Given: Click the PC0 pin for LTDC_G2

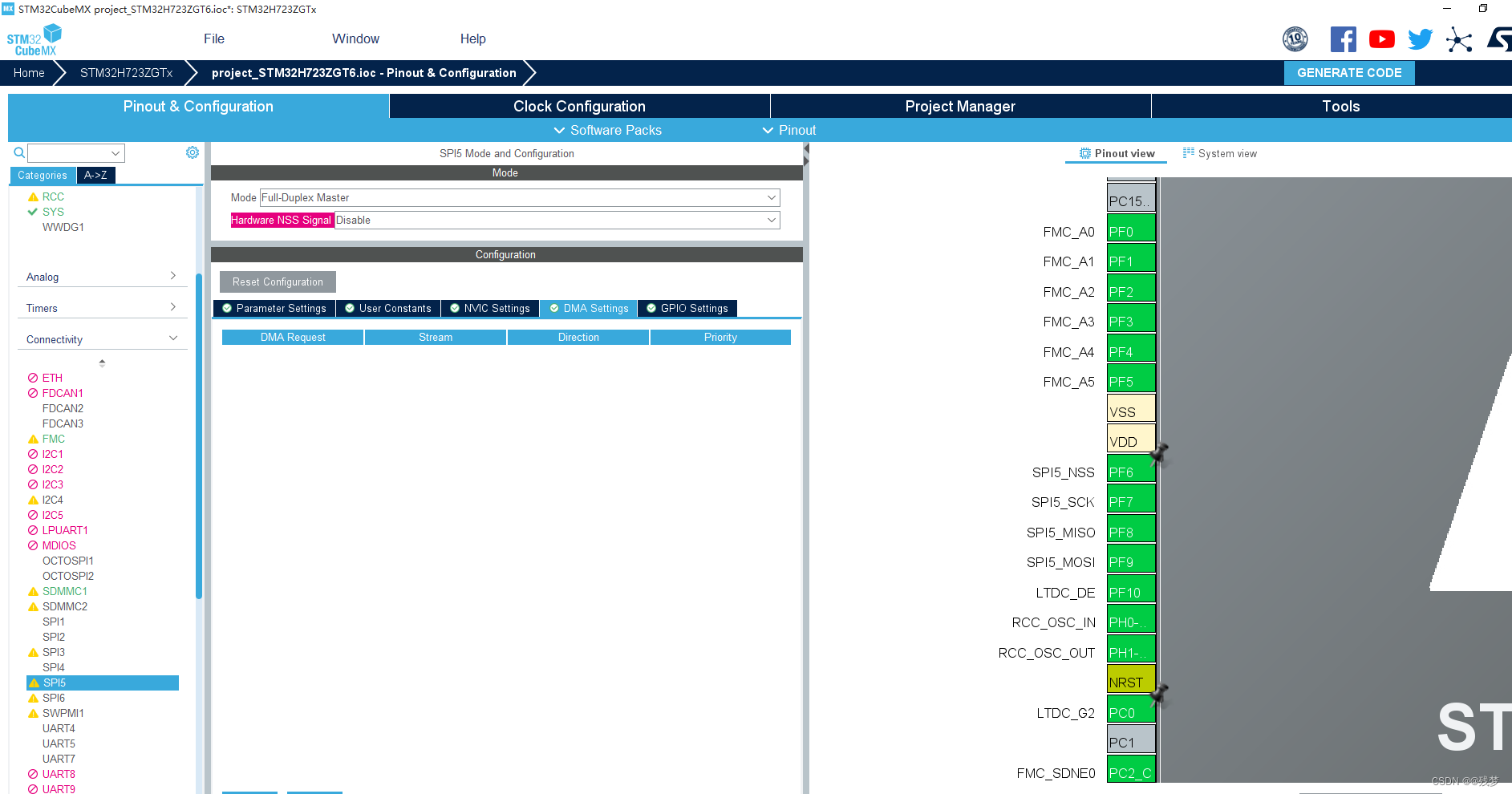Looking at the screenshot, I should 1131,709.
